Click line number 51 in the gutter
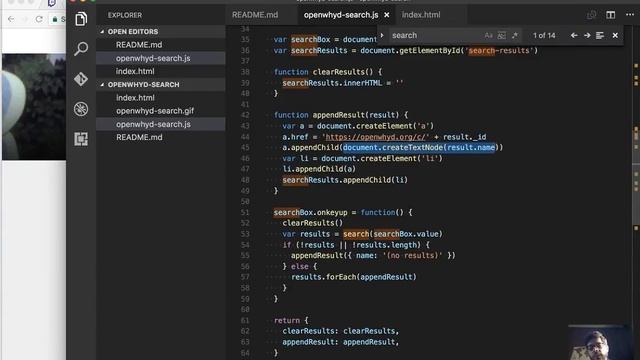Image resolution: width=640 pixels, height=360 pixels. click(244, 212)
